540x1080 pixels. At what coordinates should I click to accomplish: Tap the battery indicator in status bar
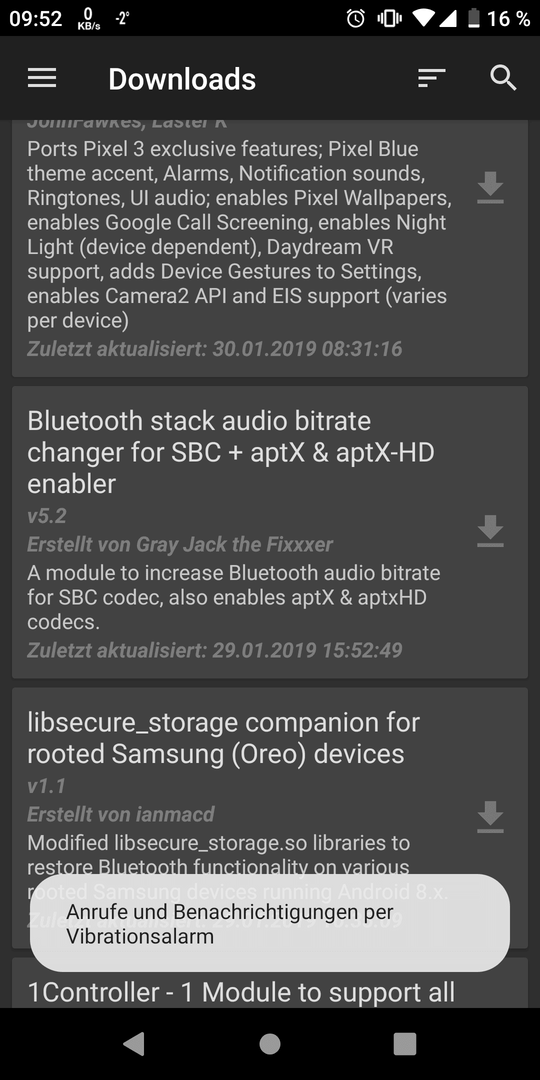[x=474, y=19]
